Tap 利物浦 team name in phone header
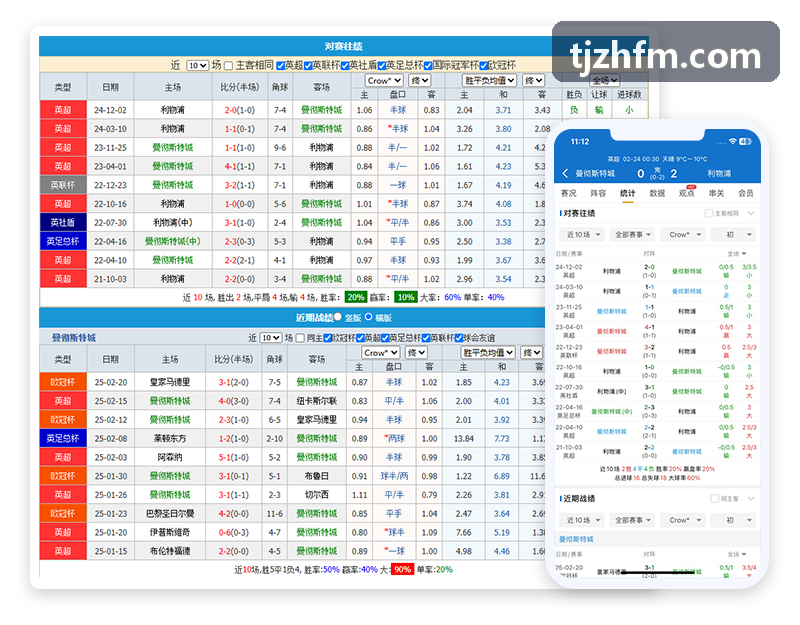This screenshot has width=800, height=625. pos(719,174)
